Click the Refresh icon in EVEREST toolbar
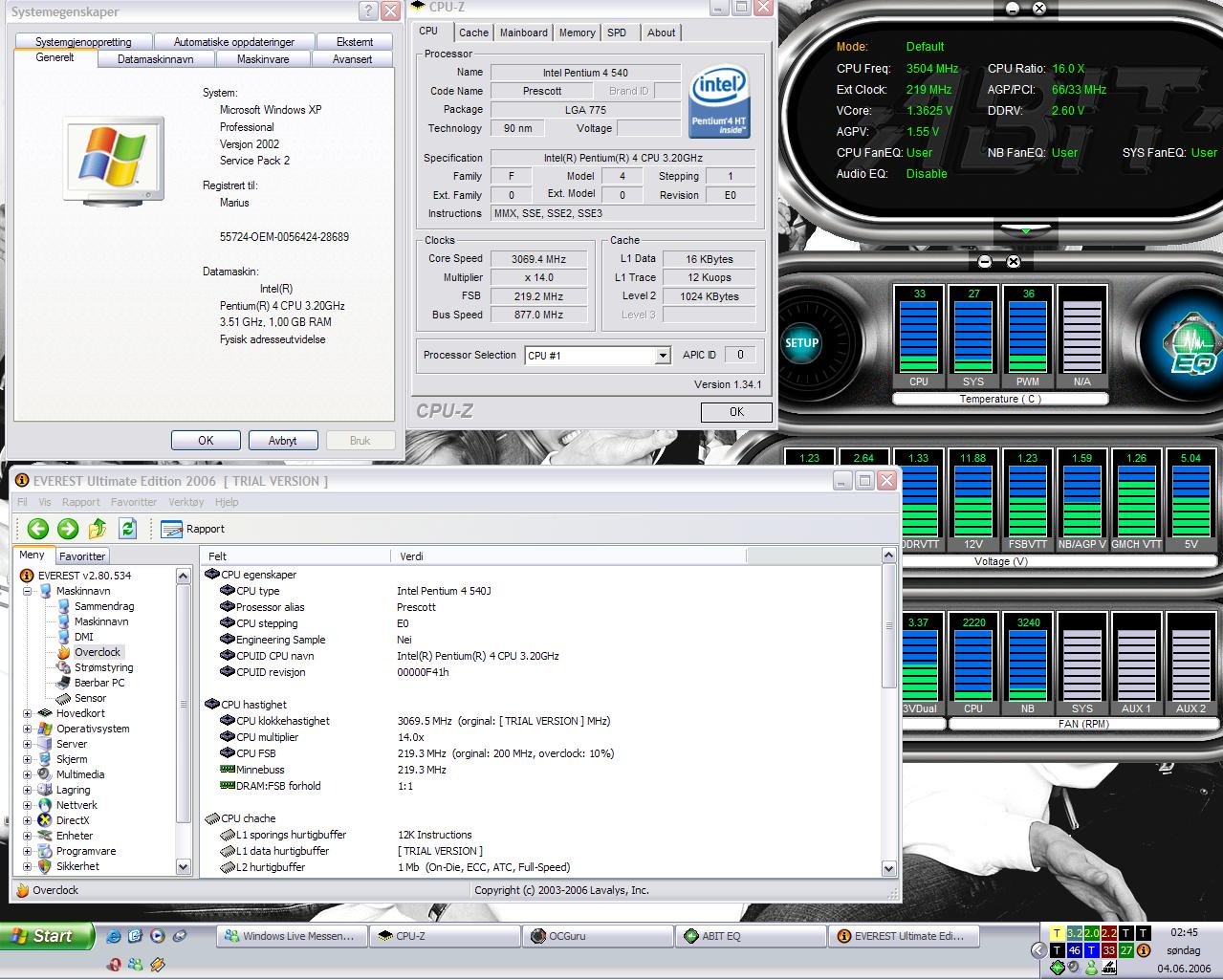Image resolution: width=1223 pixels, height=980 pixels. [128, 529]
